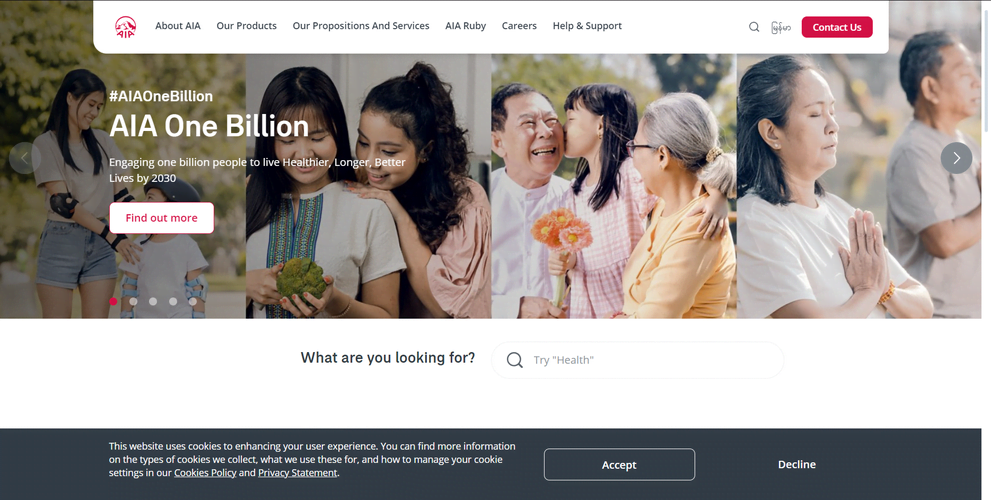Expand the Our Products menu
991x500 pixels.
point(246,26)
